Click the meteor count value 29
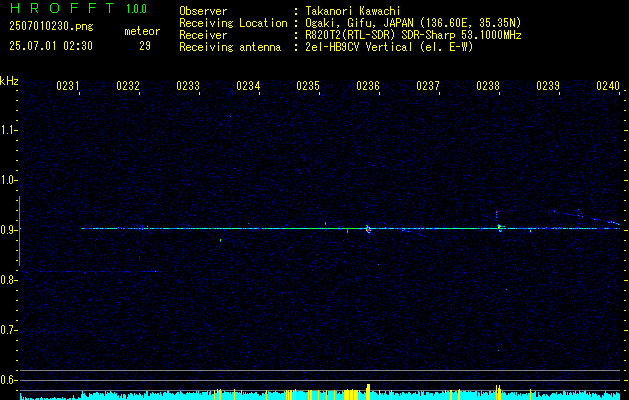The width and height of the screenshot is (629, 400). [145, 46]
